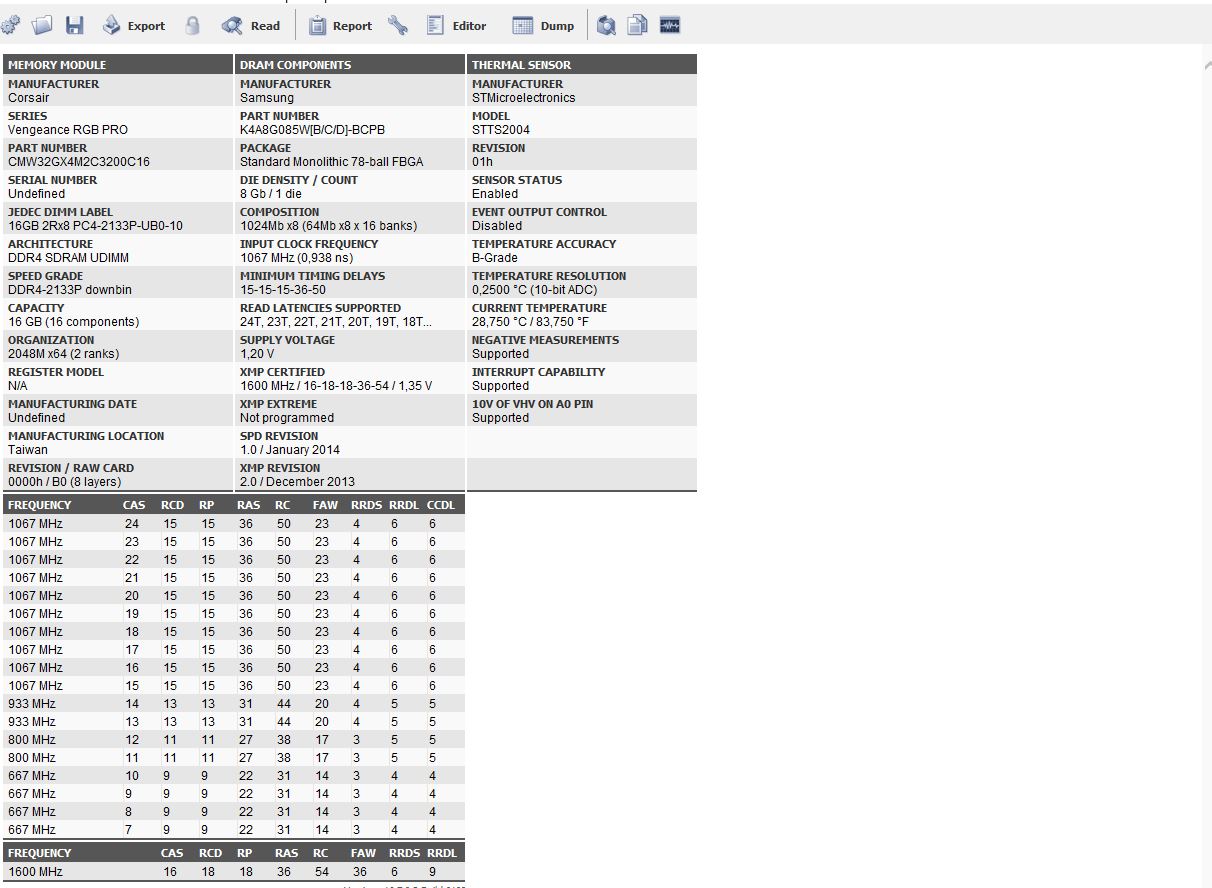Click read latencies supported value
1212x888 pixels.
[x=336, y=322]
